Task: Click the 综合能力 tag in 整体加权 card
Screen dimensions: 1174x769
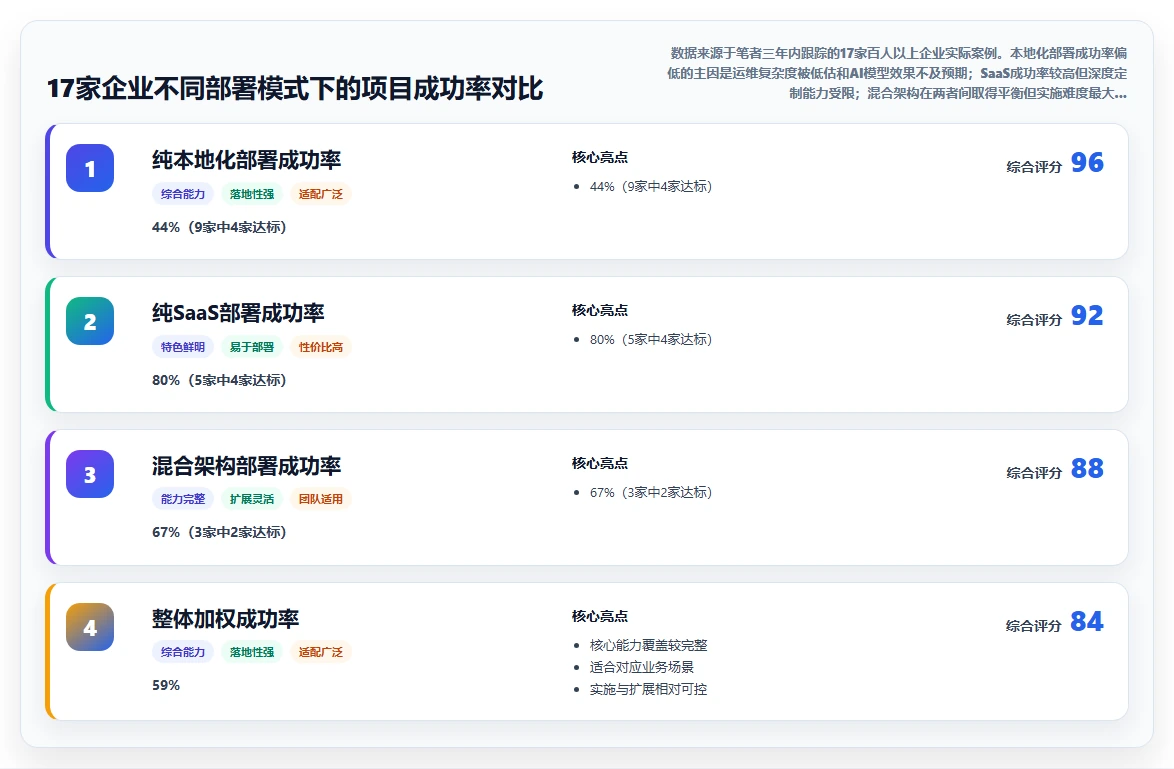Action: point(183,652)
